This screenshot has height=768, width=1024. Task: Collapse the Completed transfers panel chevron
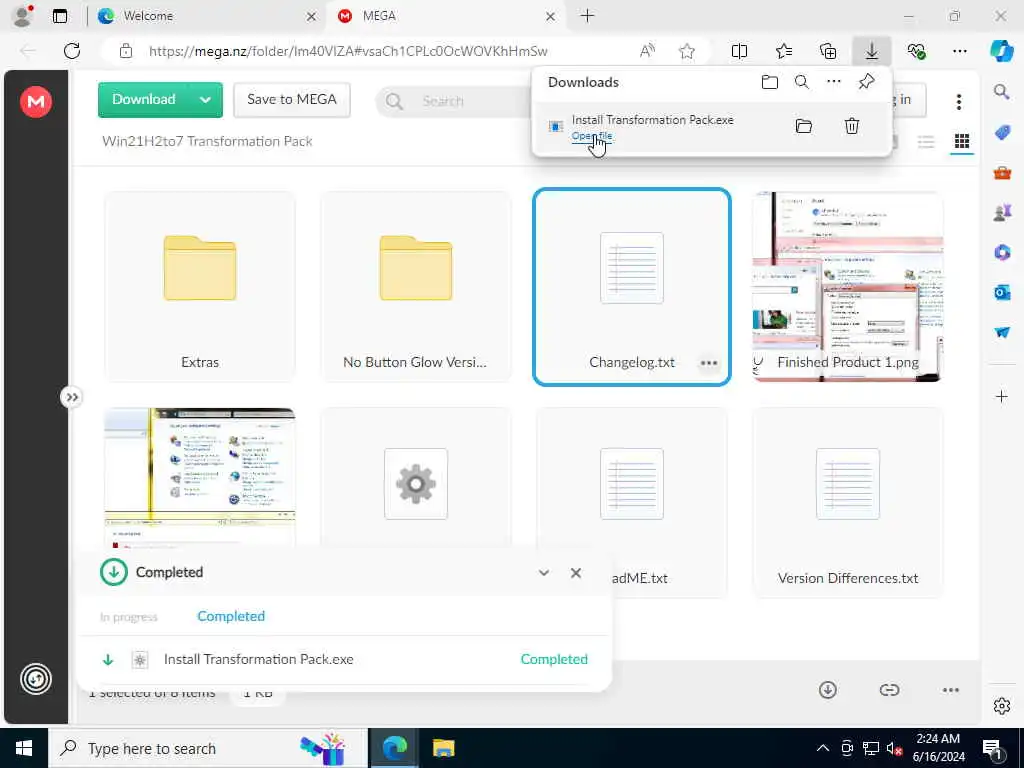tap(543, 573)
